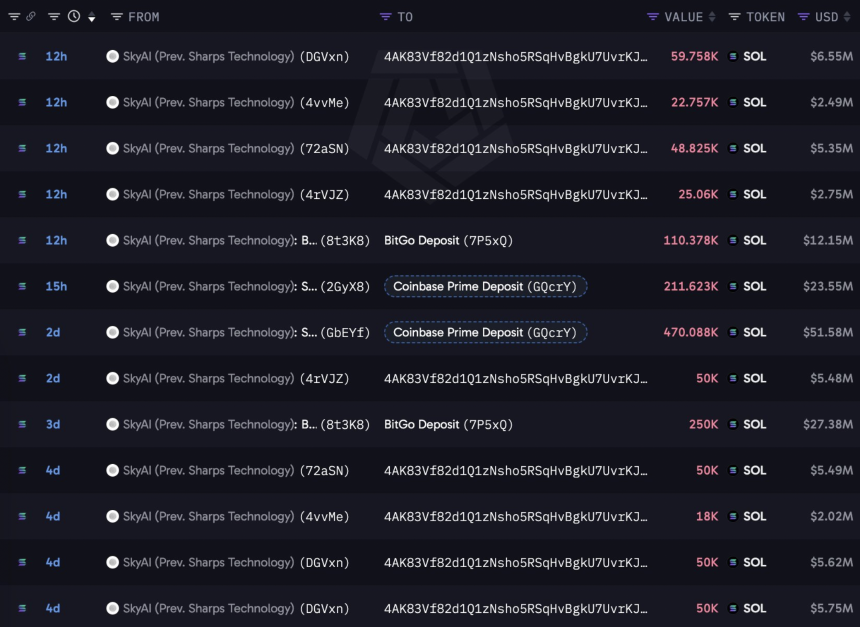Viewport: 860px width, 627px height.
Task: Open the 15h transaction time link
Action: tap(56, 286)
